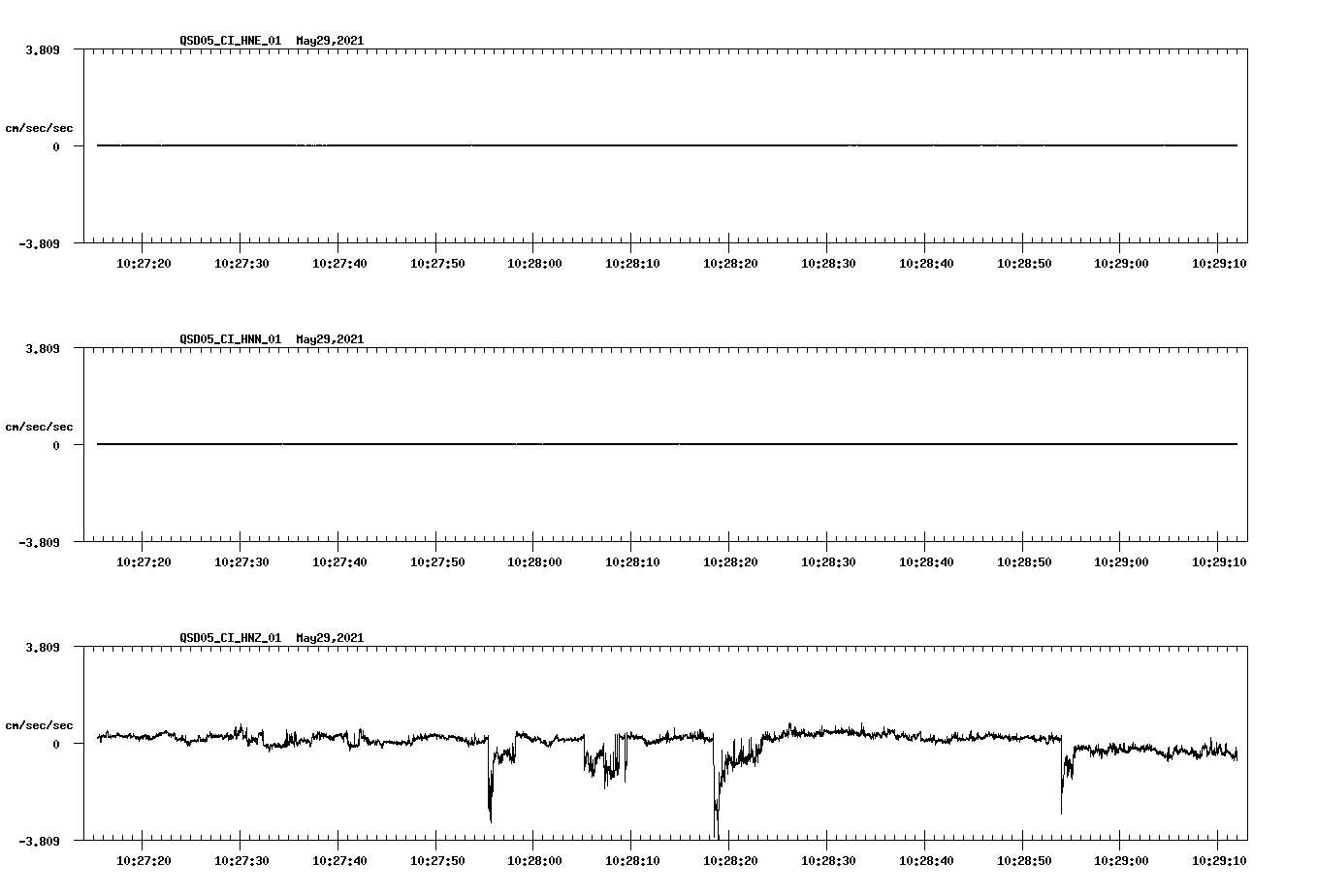
Task: Click the May29,2021 date label on the HNZ plot
Action: pyautogui.click(x=330, y=638)
